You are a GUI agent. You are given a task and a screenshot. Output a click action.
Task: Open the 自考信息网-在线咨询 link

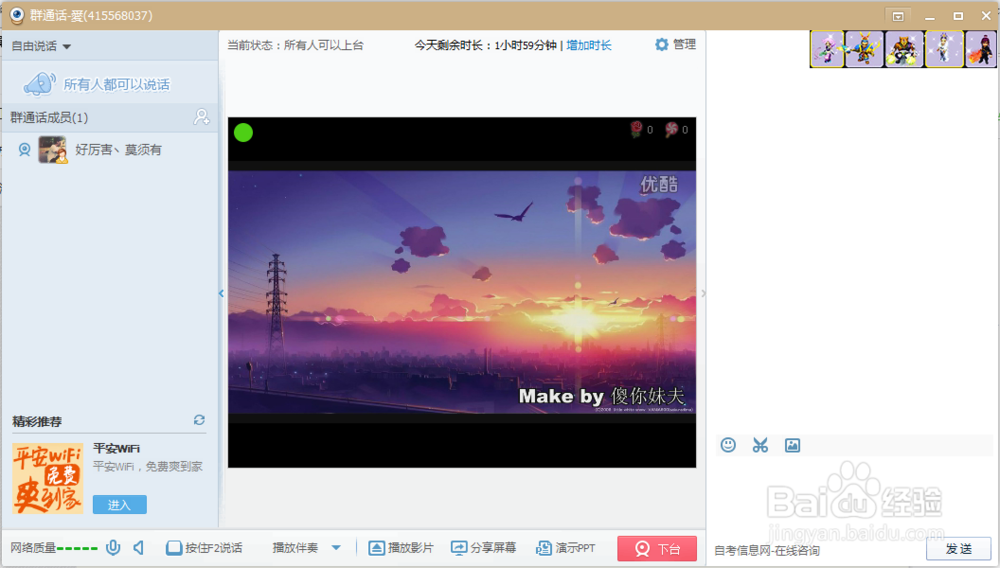767,550
